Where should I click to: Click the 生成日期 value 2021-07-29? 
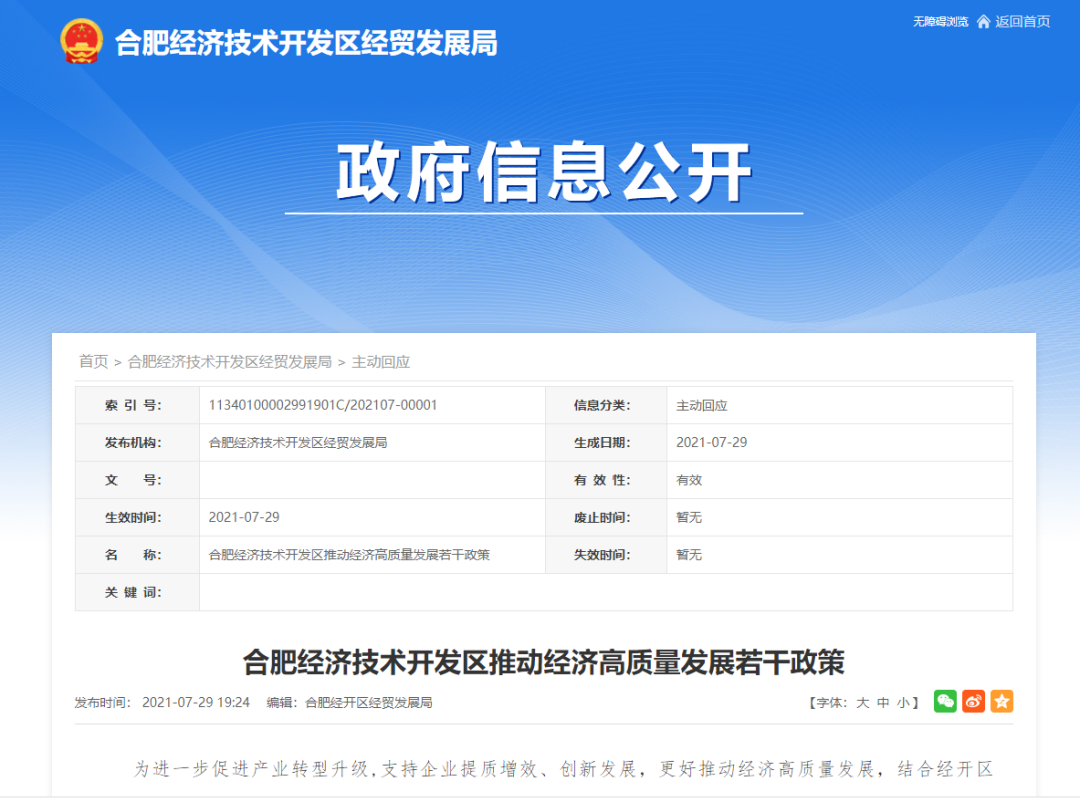click(x=712, y=442)
